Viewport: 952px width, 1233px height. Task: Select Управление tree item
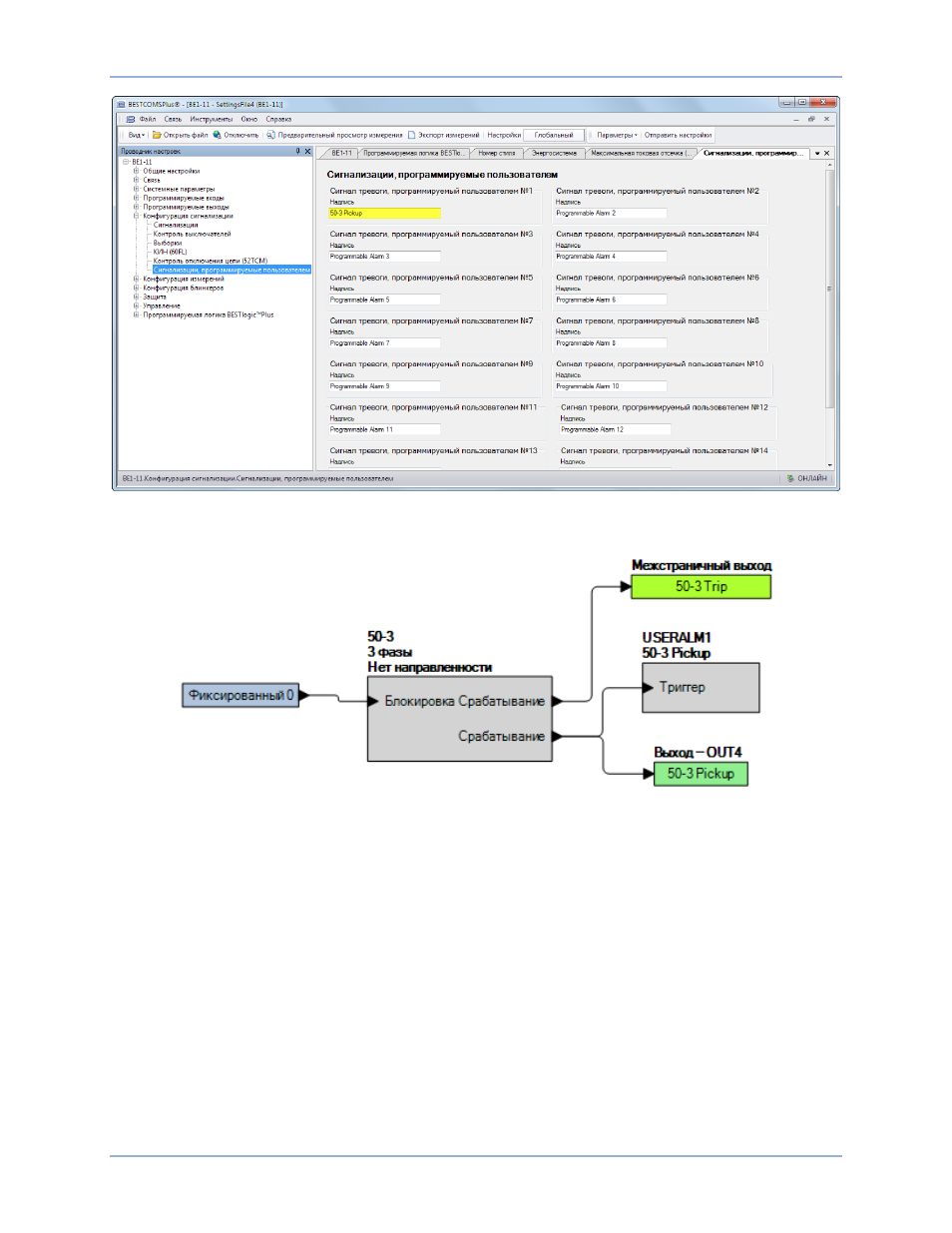161,306
